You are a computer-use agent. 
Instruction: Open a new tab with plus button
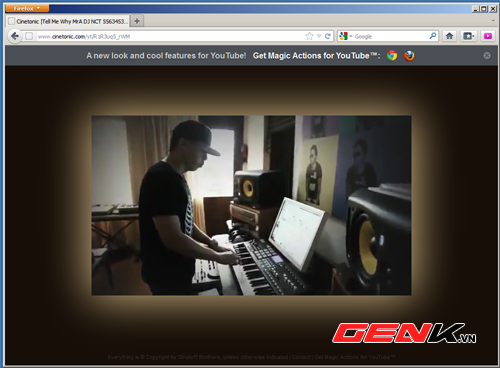(x=137, y=21)
